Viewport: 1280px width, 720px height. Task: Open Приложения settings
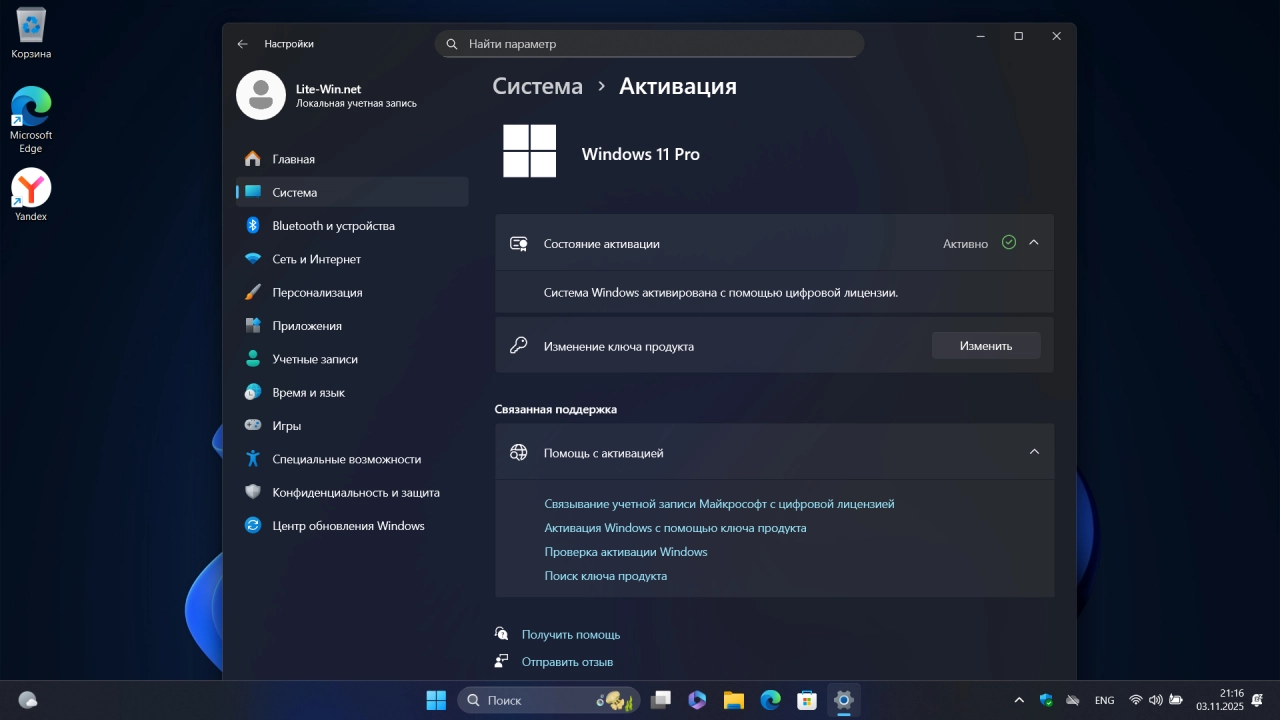[x=352, y=326]
